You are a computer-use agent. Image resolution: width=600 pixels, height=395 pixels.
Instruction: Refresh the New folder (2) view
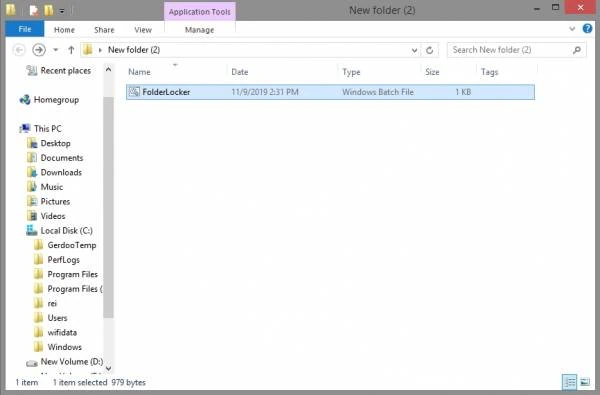pyautogui.click(x=429, y=50)
